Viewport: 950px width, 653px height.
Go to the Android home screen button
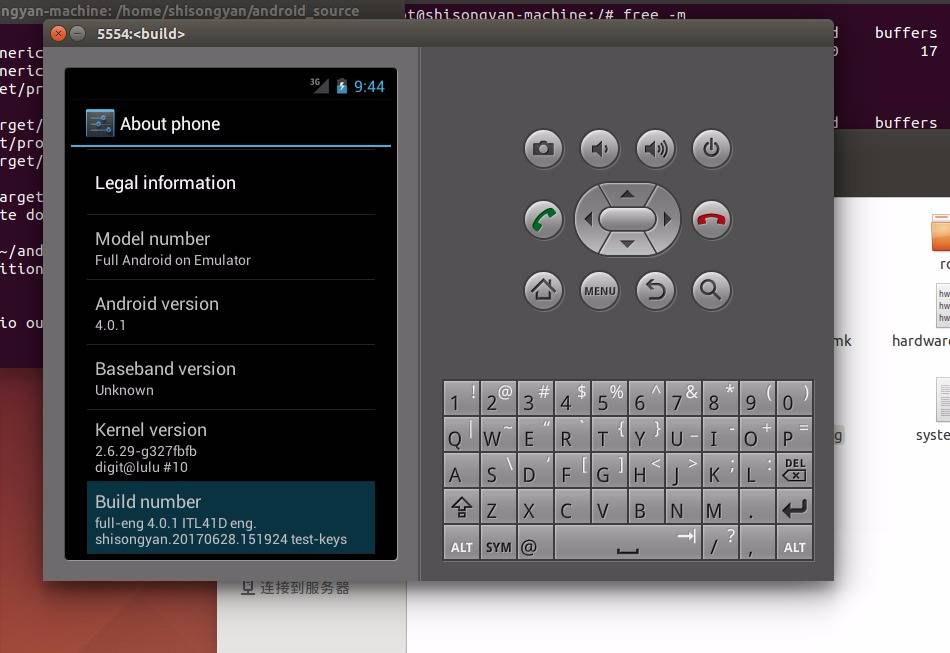543,291
